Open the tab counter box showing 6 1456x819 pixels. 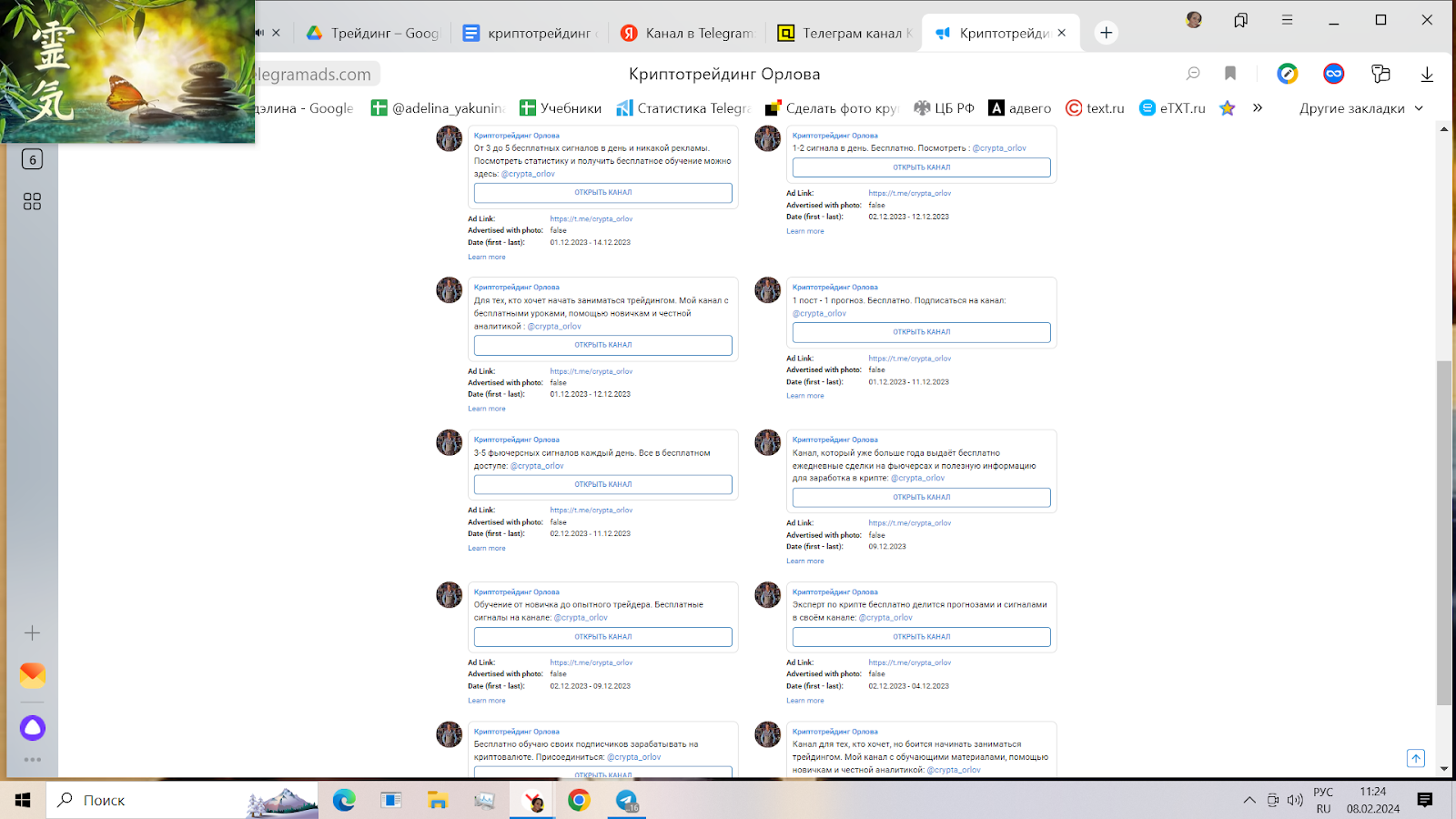pyautogui.click(x=33, y=159)
